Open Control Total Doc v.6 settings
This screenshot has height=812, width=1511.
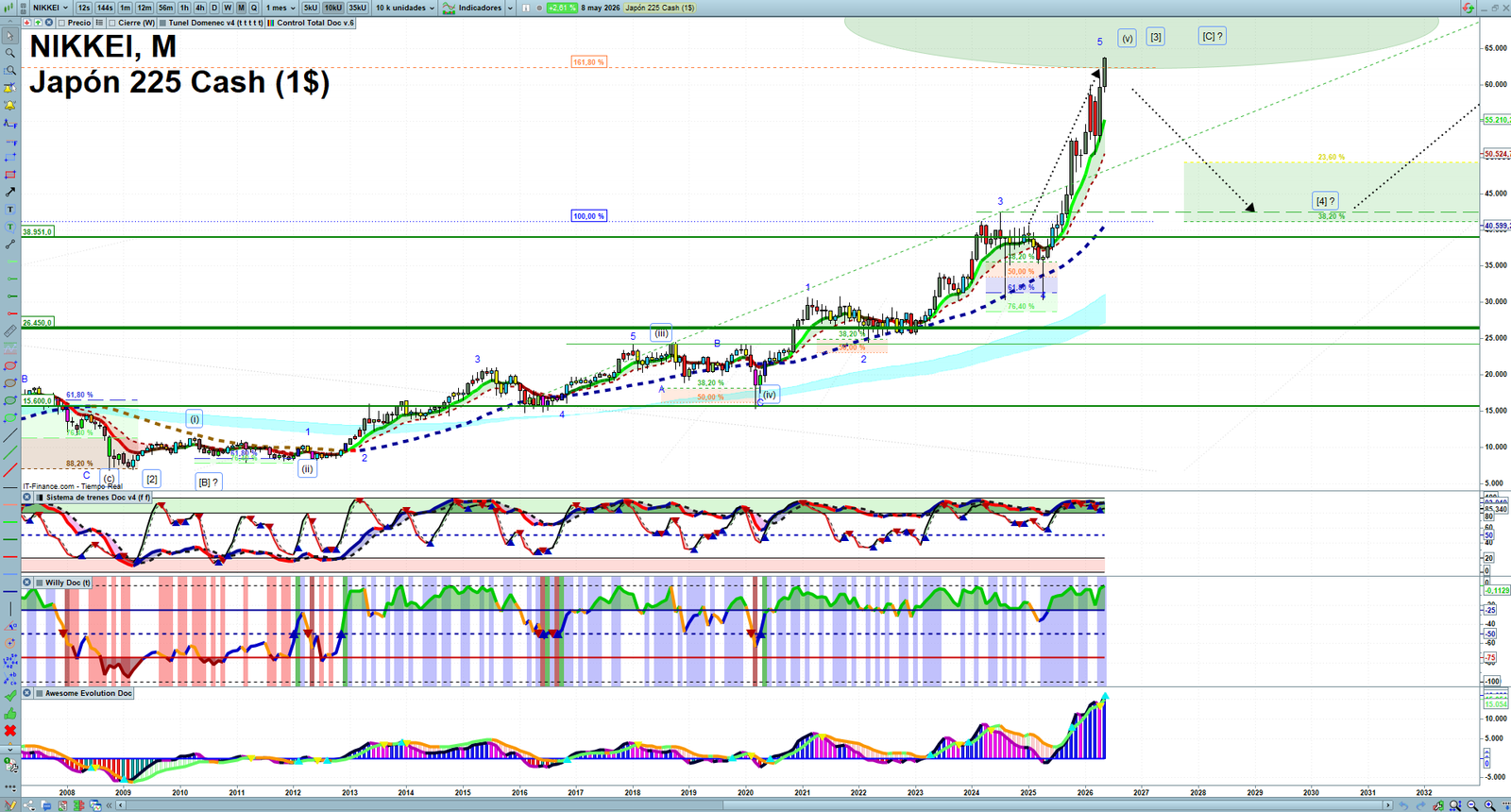point(311,23)
